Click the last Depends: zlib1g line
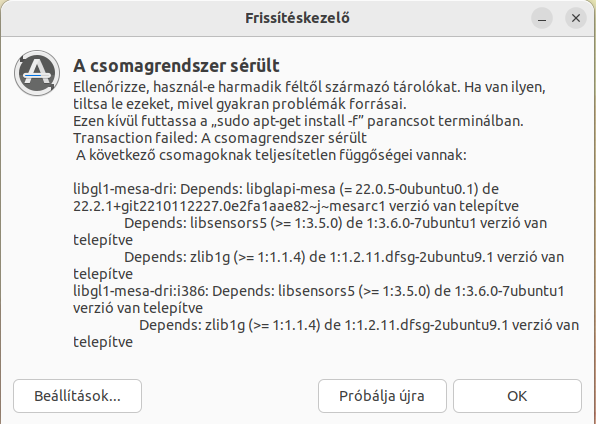This screenshot has height=424, width=596. pos(359,325)
